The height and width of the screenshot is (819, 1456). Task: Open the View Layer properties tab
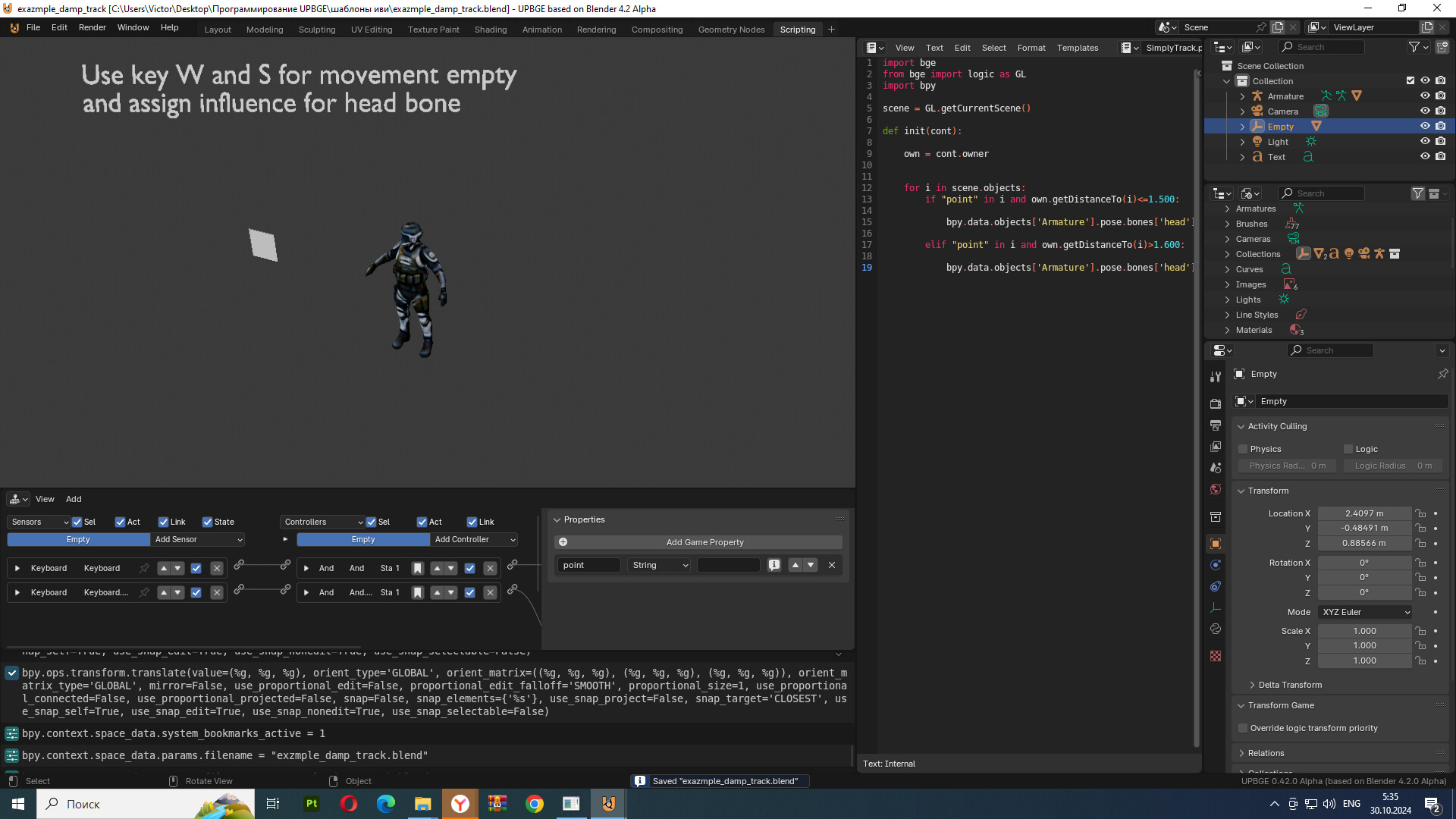[x=1216, y=447]
